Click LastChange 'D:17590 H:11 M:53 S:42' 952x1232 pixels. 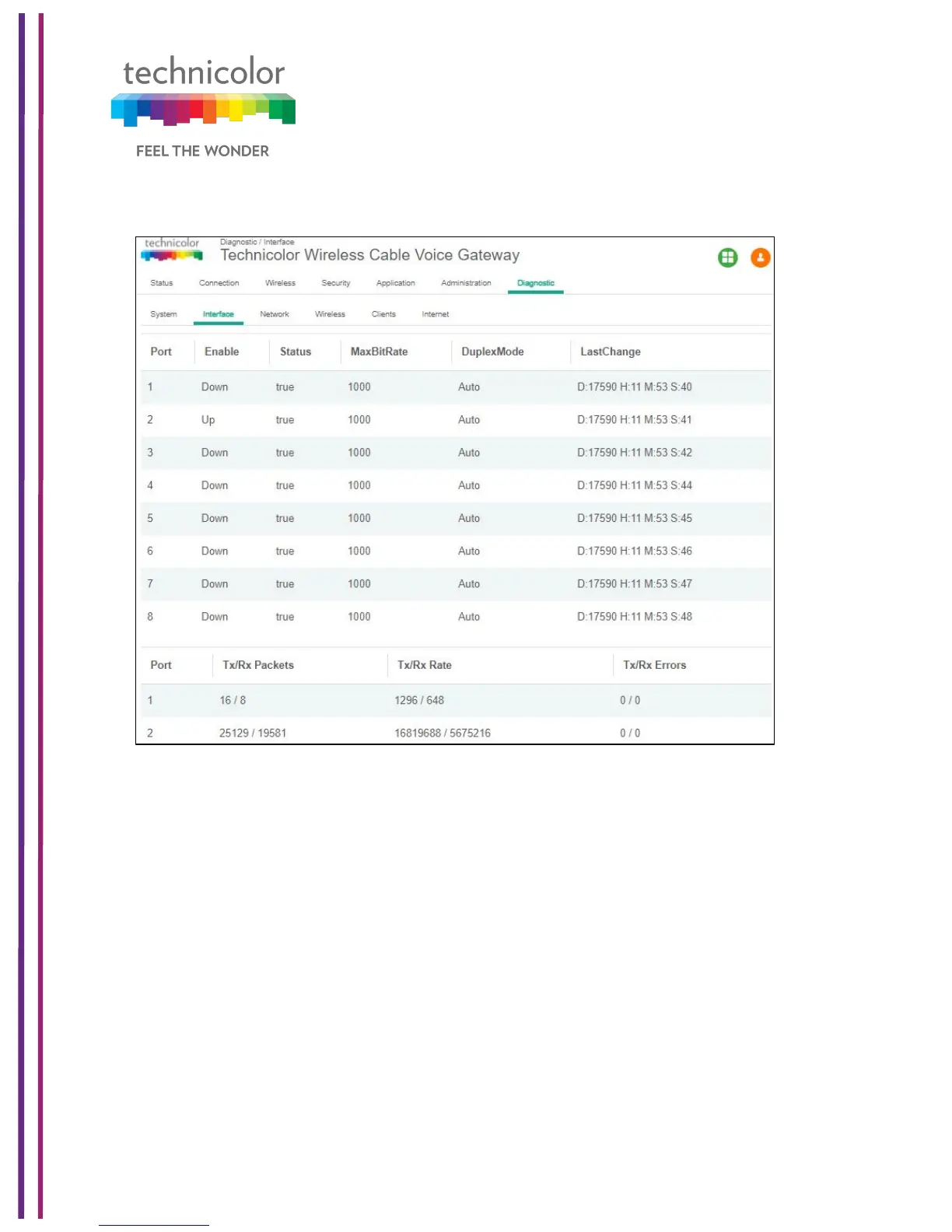pyautogui.click(x=635, y=452)
